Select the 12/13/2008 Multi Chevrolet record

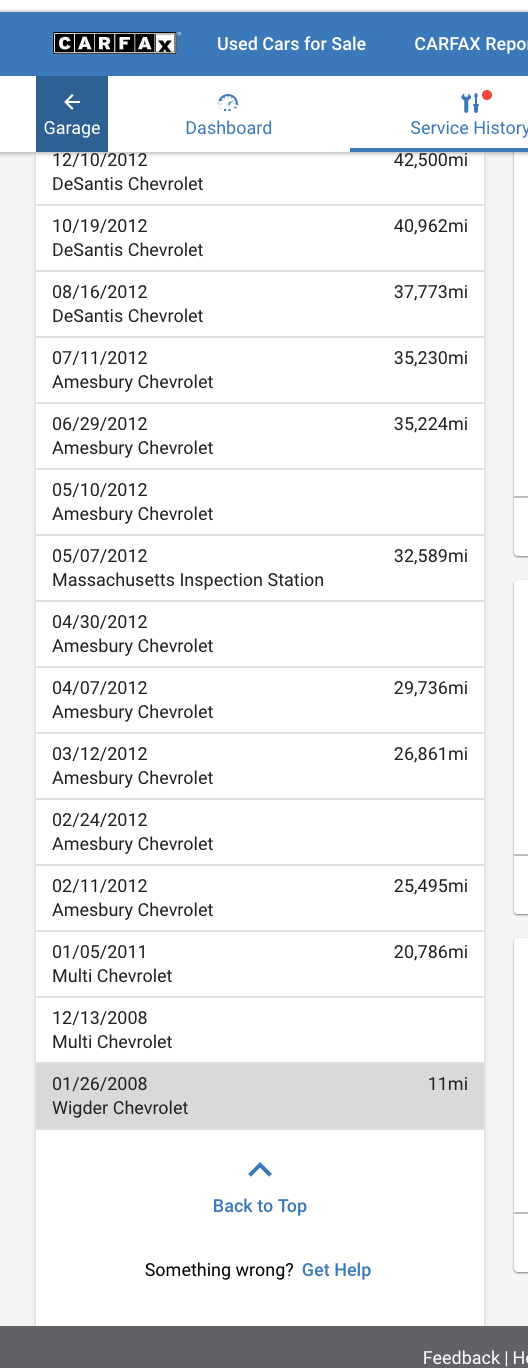tap(260, 1030)
